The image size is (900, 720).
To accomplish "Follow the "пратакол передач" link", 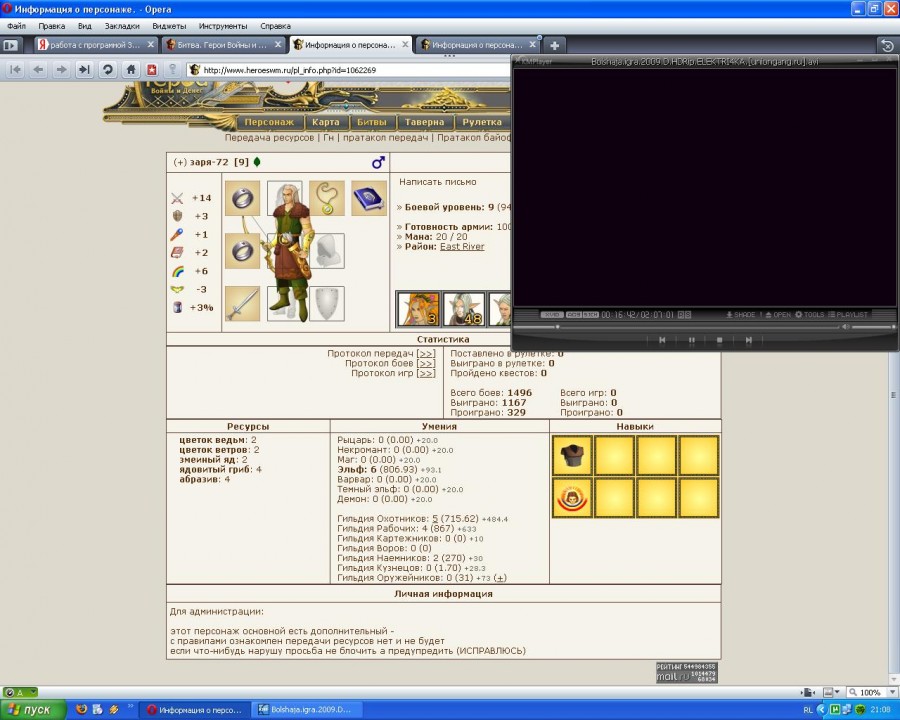I will pyautogui.click(x=385, y=138).
